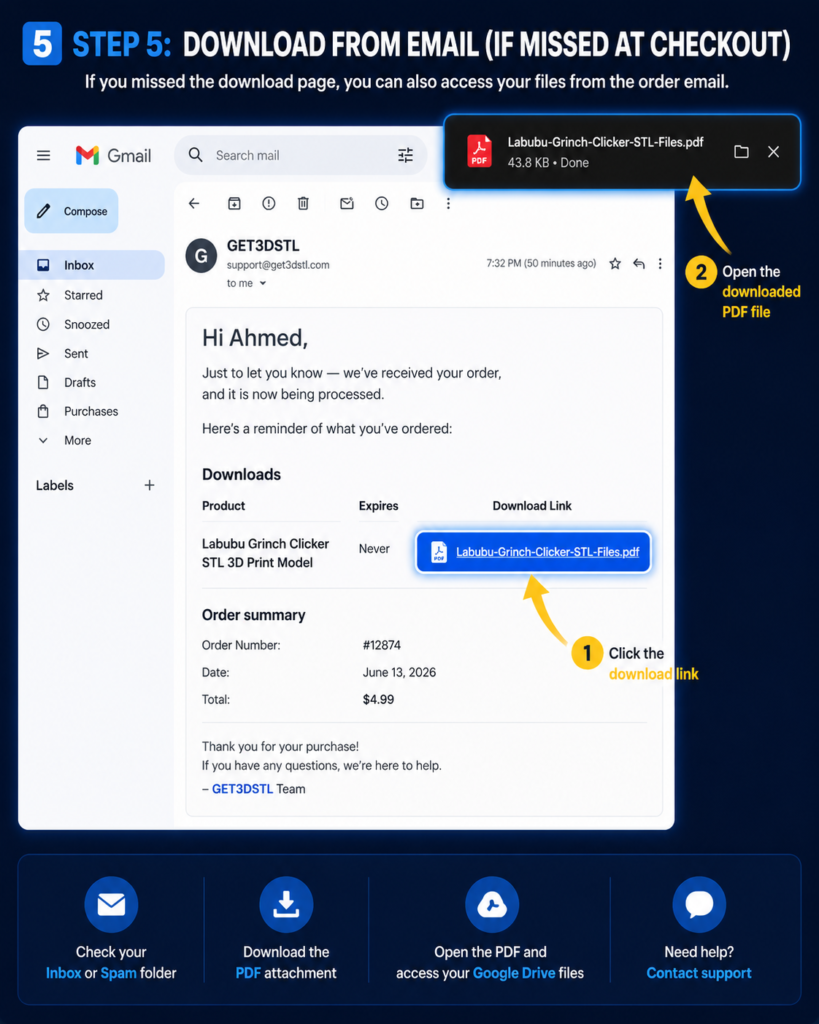Click the search magnifier icon
The image size is (819, 1024).
pyautogui.click(x=195, y=155)
